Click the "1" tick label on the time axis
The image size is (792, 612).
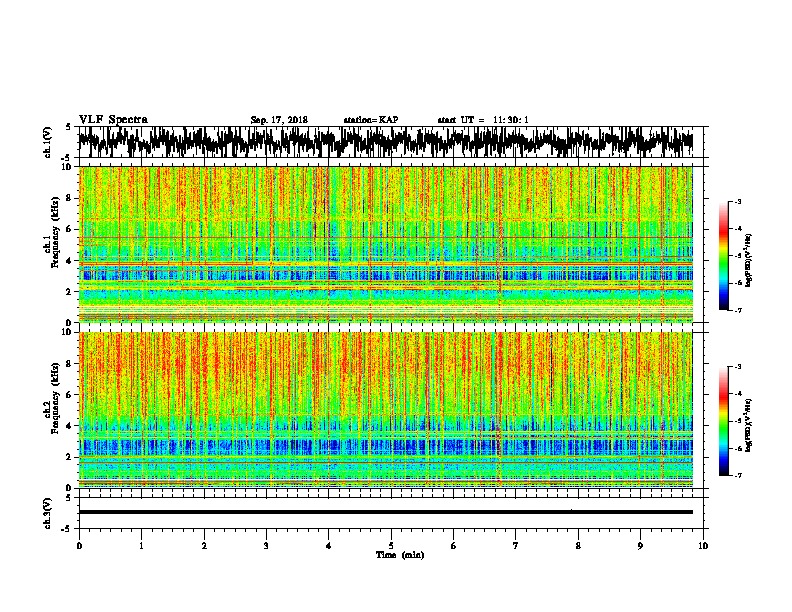141,546
